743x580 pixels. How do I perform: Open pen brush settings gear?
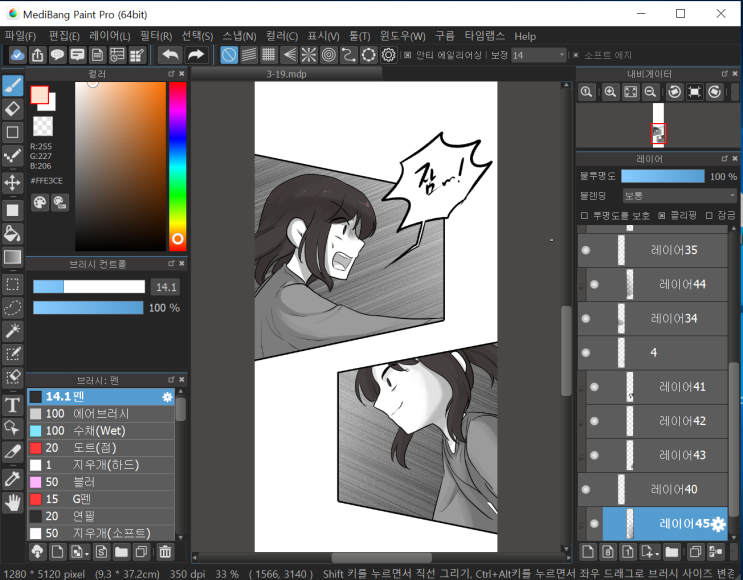tap(168, 397)
